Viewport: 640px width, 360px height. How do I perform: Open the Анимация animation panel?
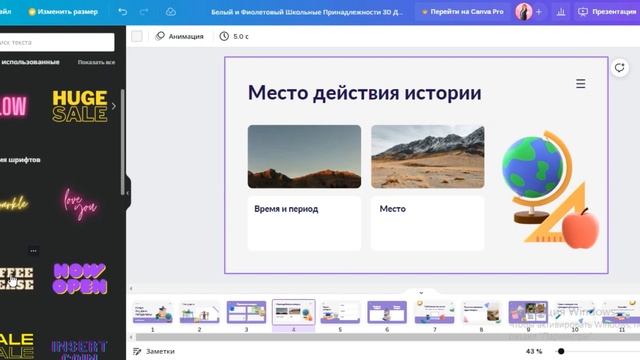pos(179,36)
